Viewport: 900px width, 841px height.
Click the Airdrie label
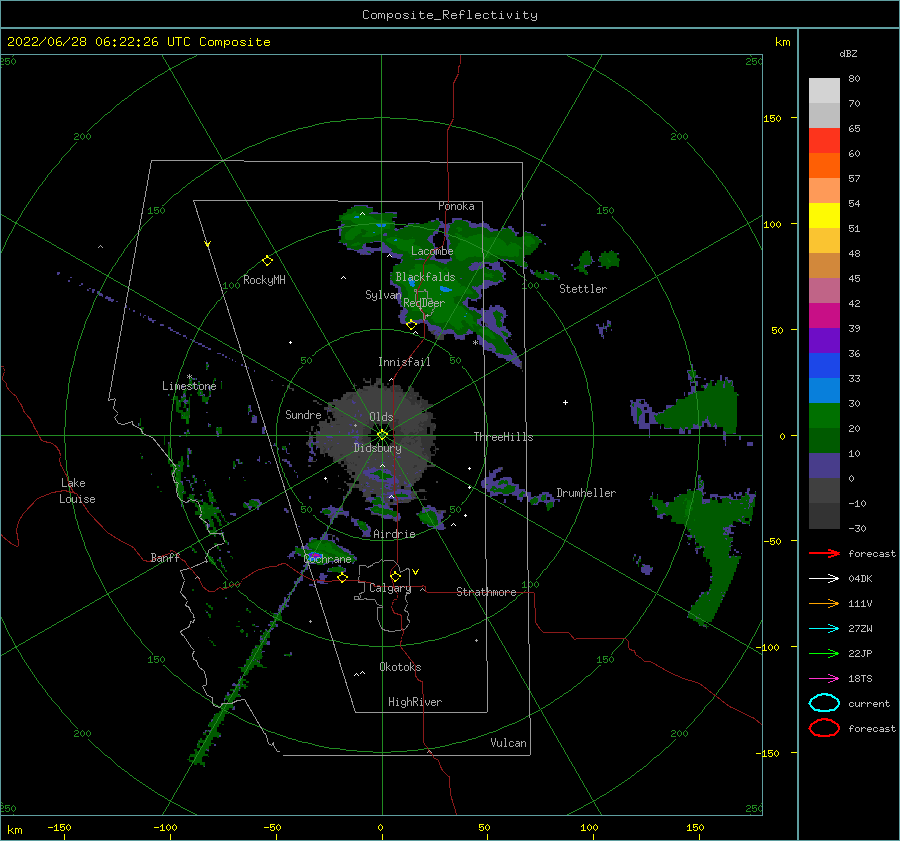pyautogui.click(x=394, y=534)
